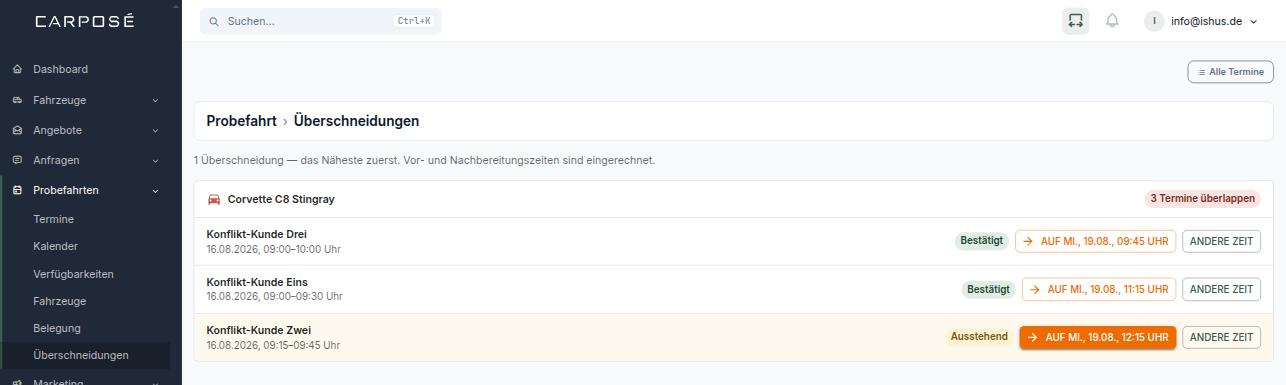The width and height of the screenshot is (1286, 385).
Task: Click the Überschneidungen breadcrumb title
Action: pyautogui.click(x=356, y=121)
